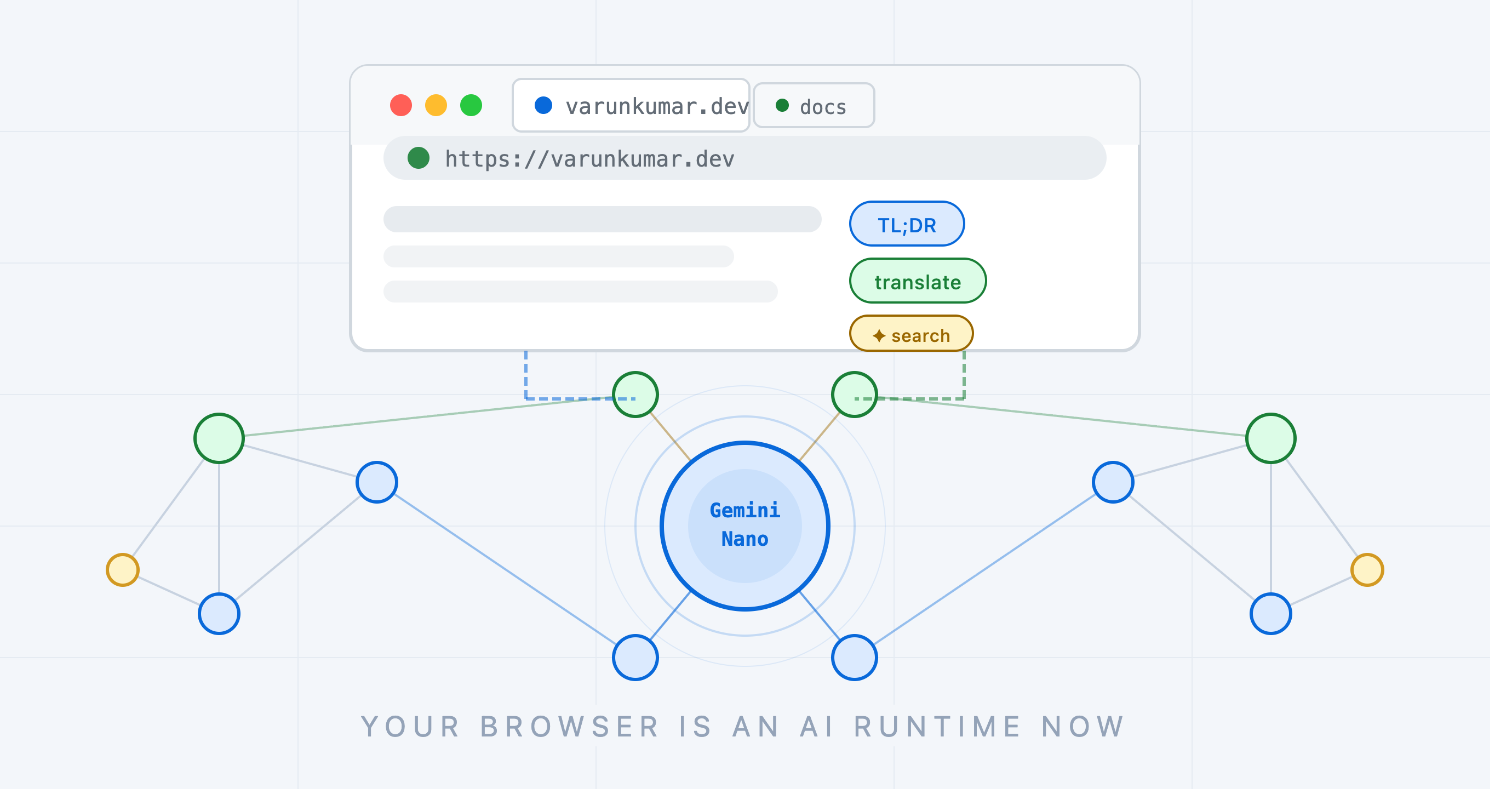Click the yellow minimize dot of the browser window

tap(436, 105)
